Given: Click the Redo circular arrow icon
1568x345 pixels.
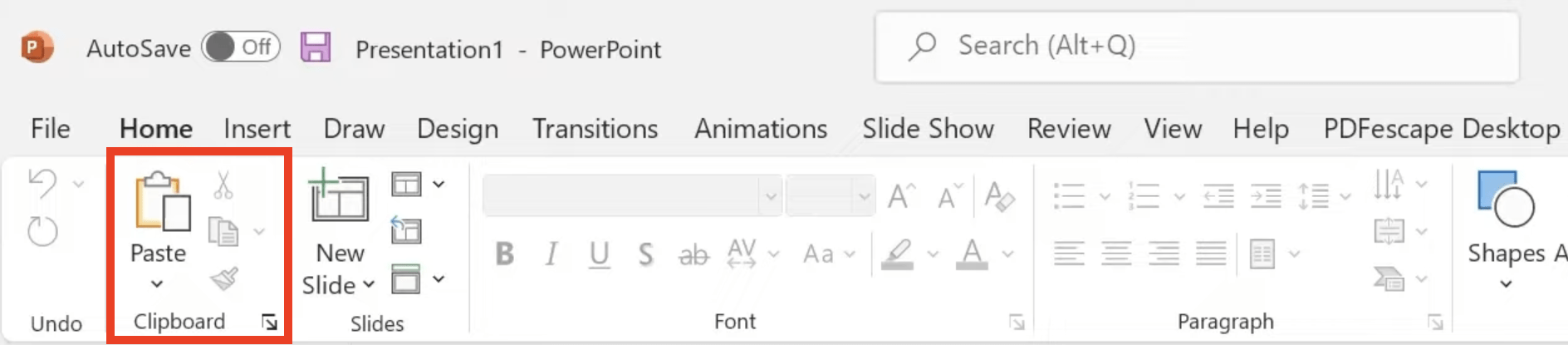Looking at the screenshot, I should pos(42,231).
